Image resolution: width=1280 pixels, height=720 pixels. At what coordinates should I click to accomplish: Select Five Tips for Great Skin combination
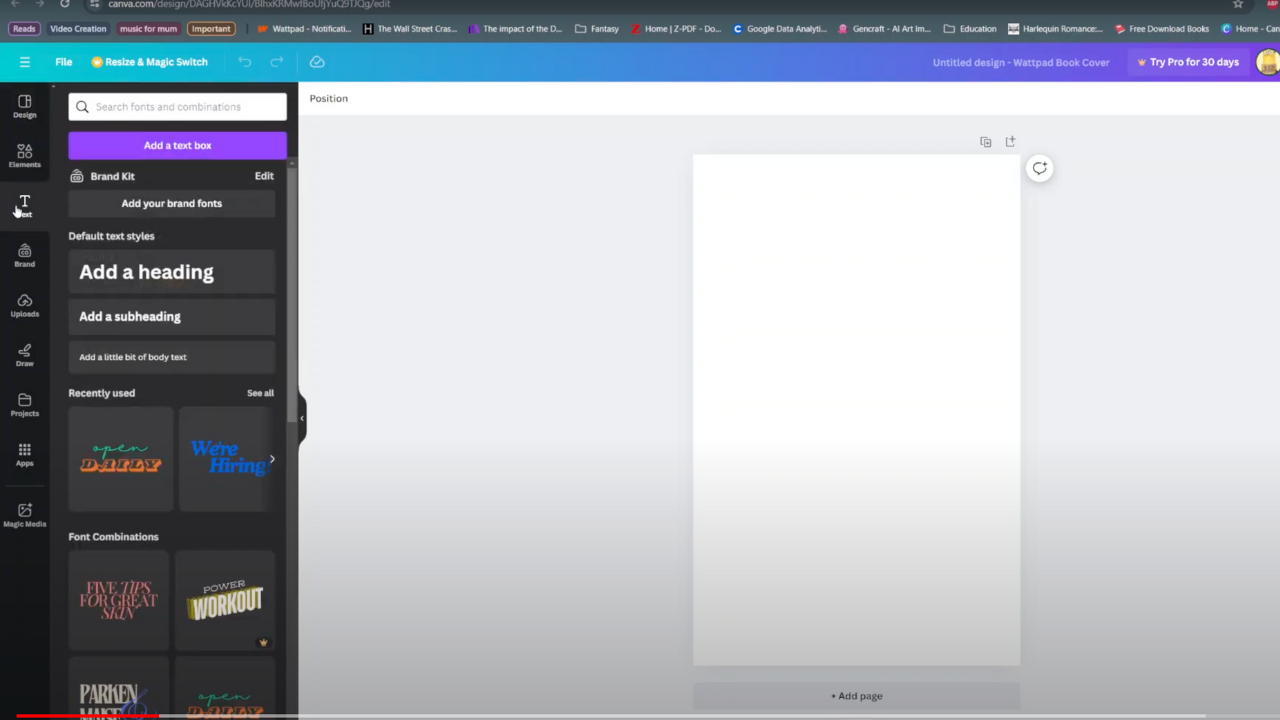119,600
